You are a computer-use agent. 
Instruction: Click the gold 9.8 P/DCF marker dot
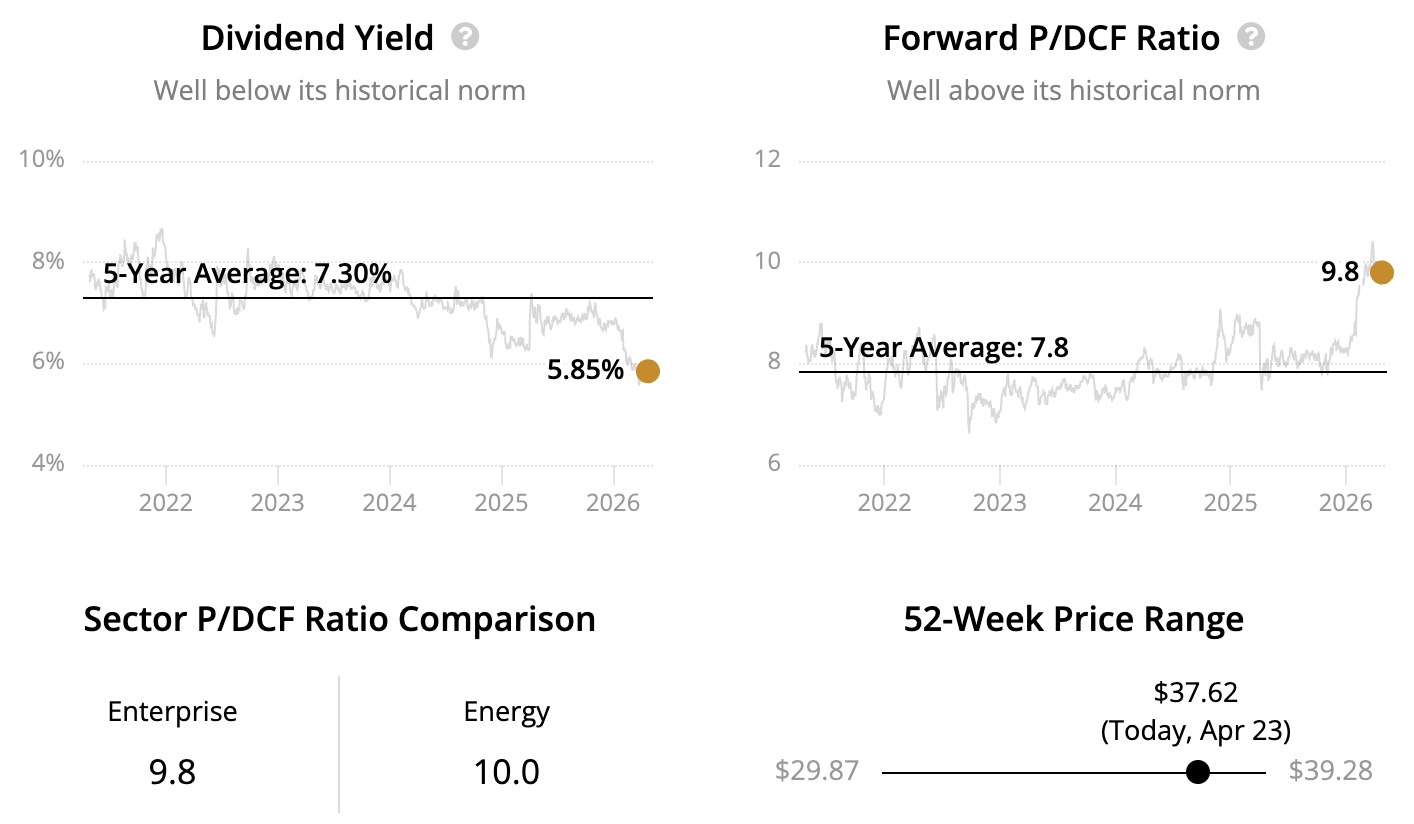(1382, 272)
